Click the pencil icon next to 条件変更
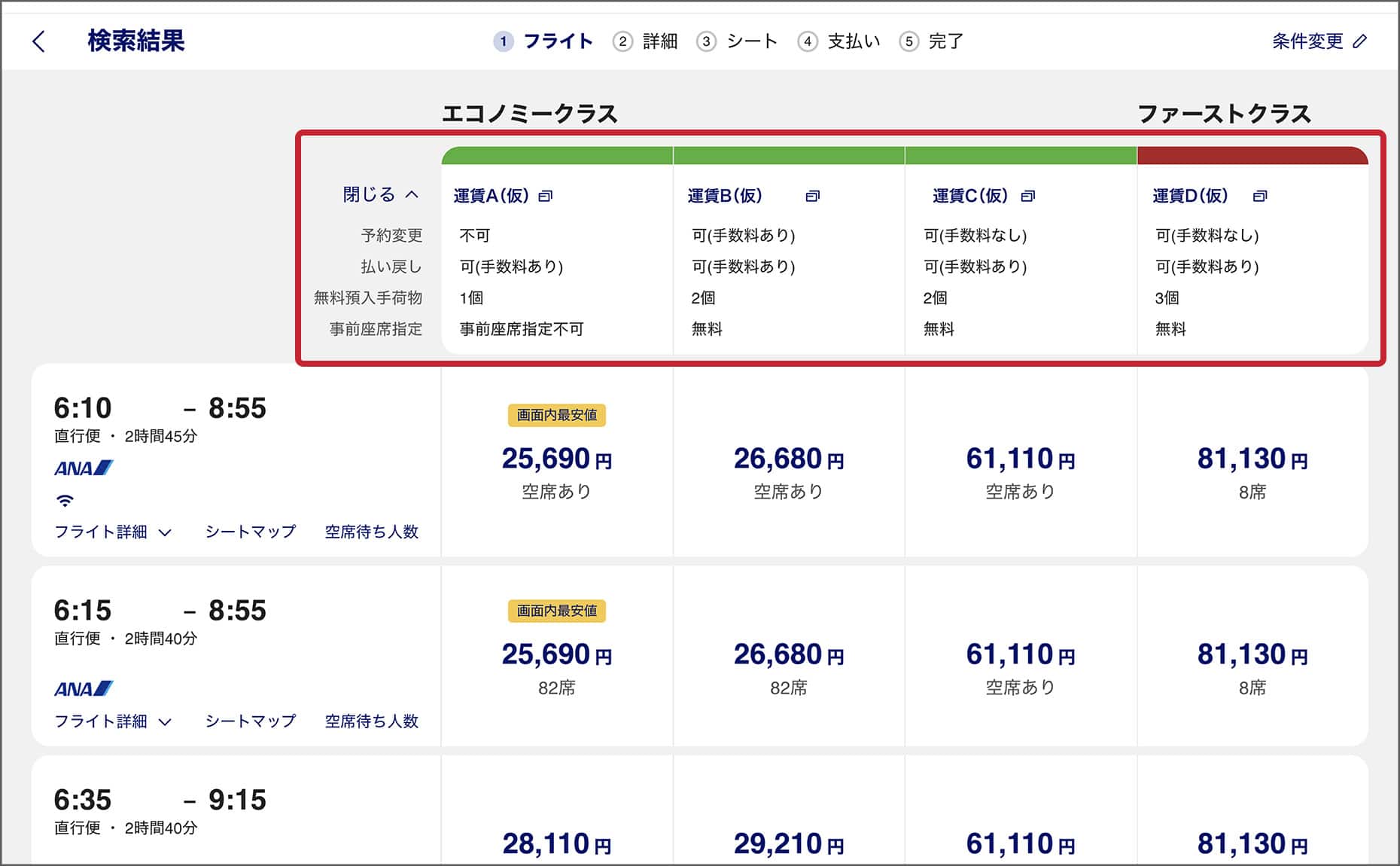The width and height of the screenshot is (1400, 866). pos(1359,41)
